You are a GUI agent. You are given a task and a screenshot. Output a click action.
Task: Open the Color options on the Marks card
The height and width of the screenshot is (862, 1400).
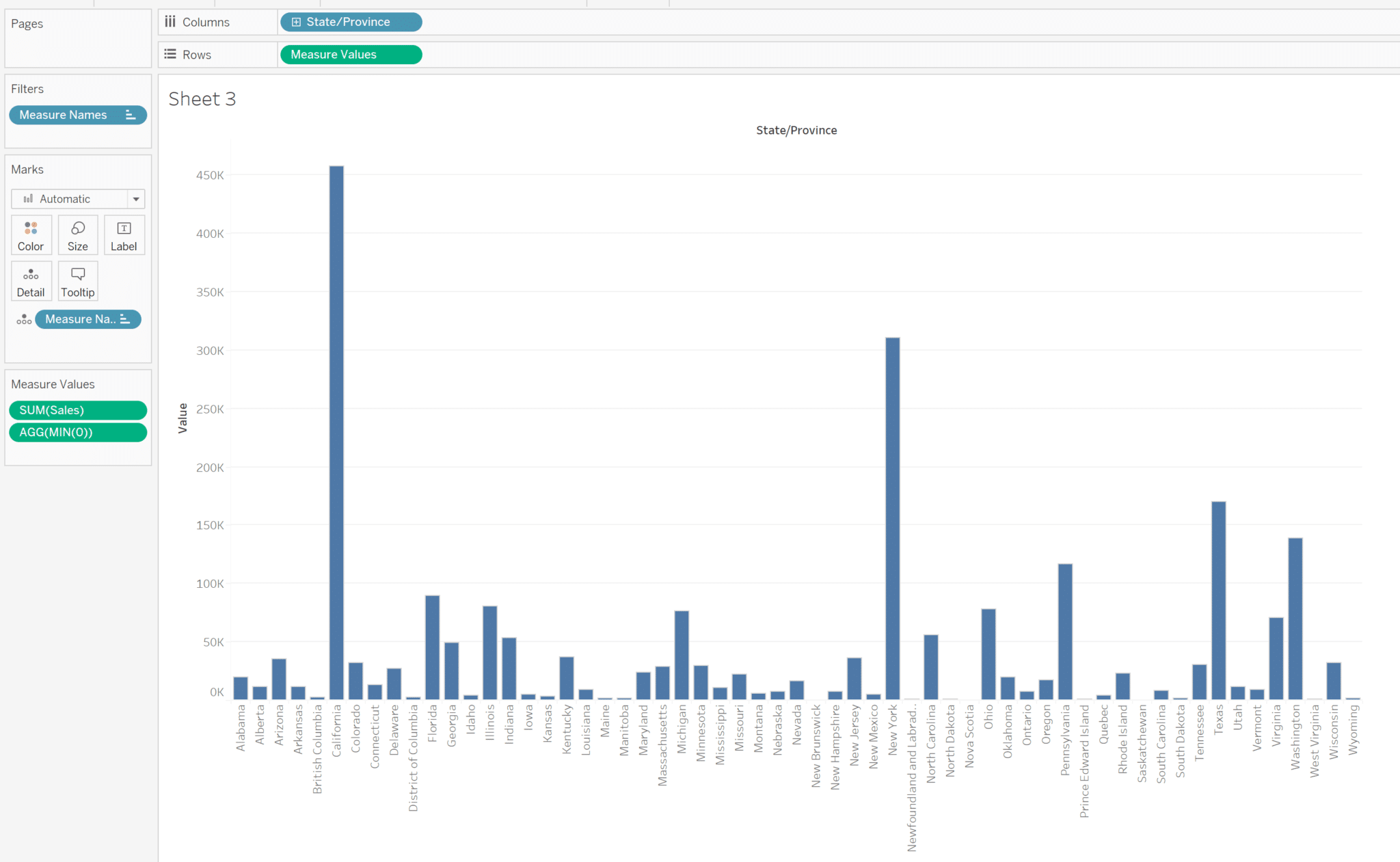31,234
